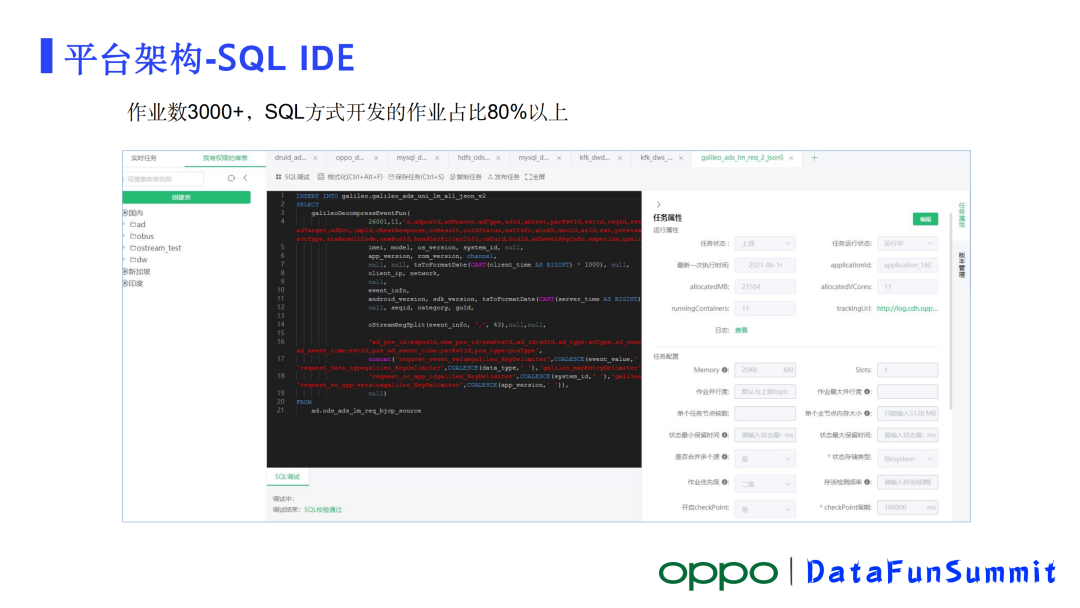This screenshot has height=608, width=1080.
Task: Click the properties panel vertical scrollbar
Action: (x=951, y=311)
